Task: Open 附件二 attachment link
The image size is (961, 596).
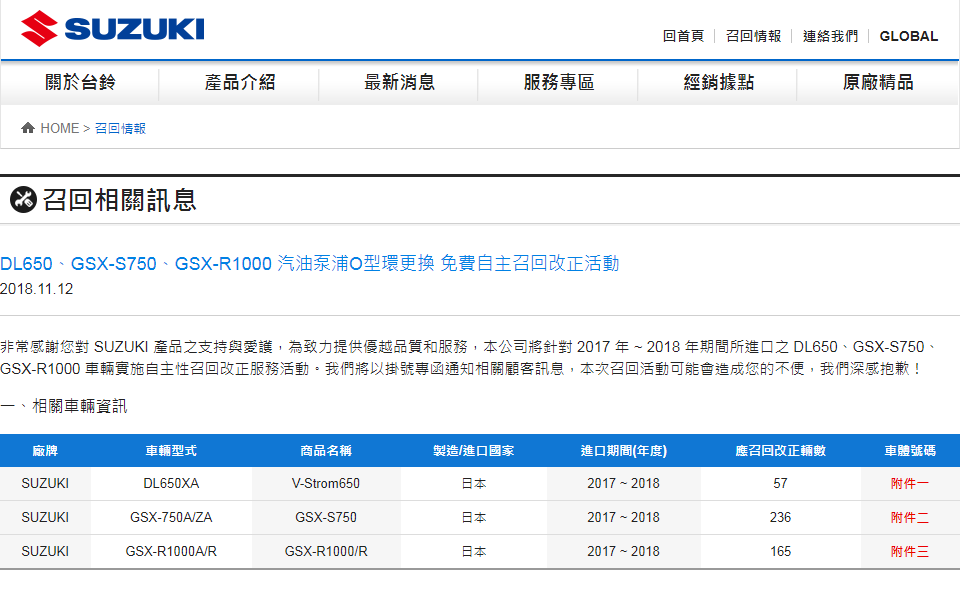Action: (910, 518)
